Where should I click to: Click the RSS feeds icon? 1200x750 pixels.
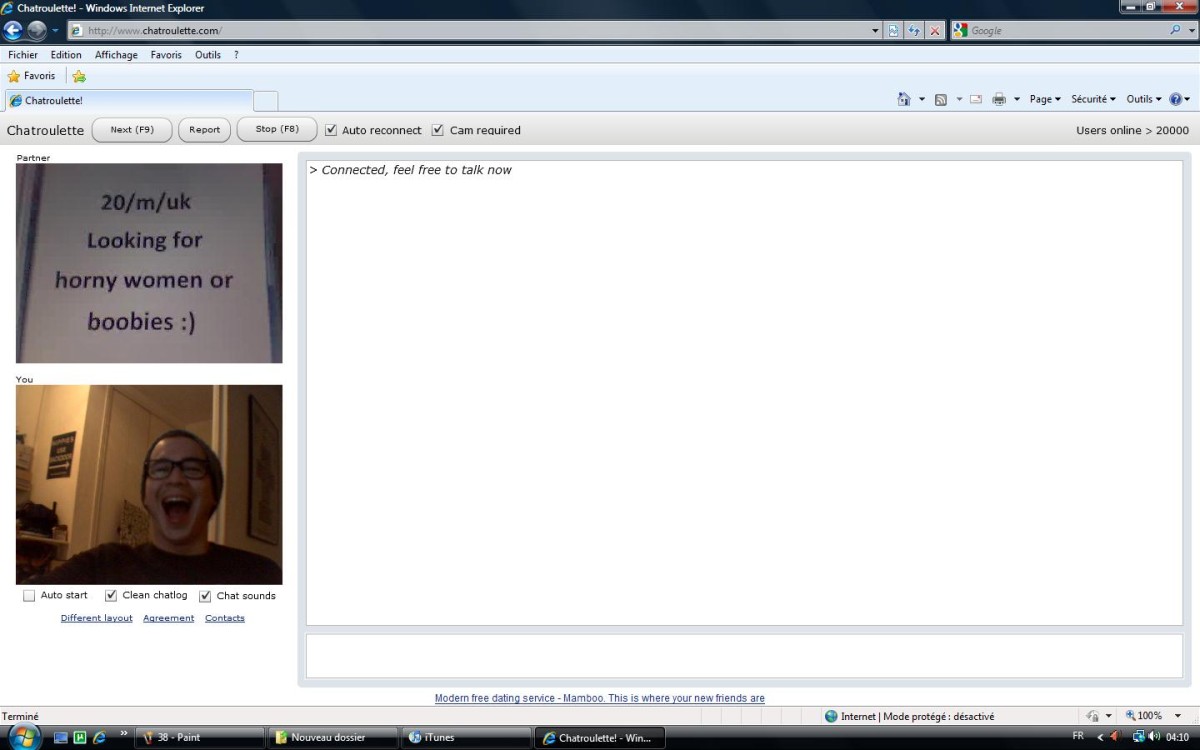pos(940,99)
